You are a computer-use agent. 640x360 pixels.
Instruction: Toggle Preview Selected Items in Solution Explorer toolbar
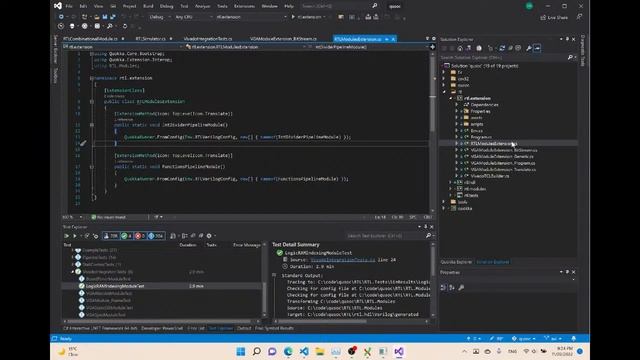coord(537,48)
